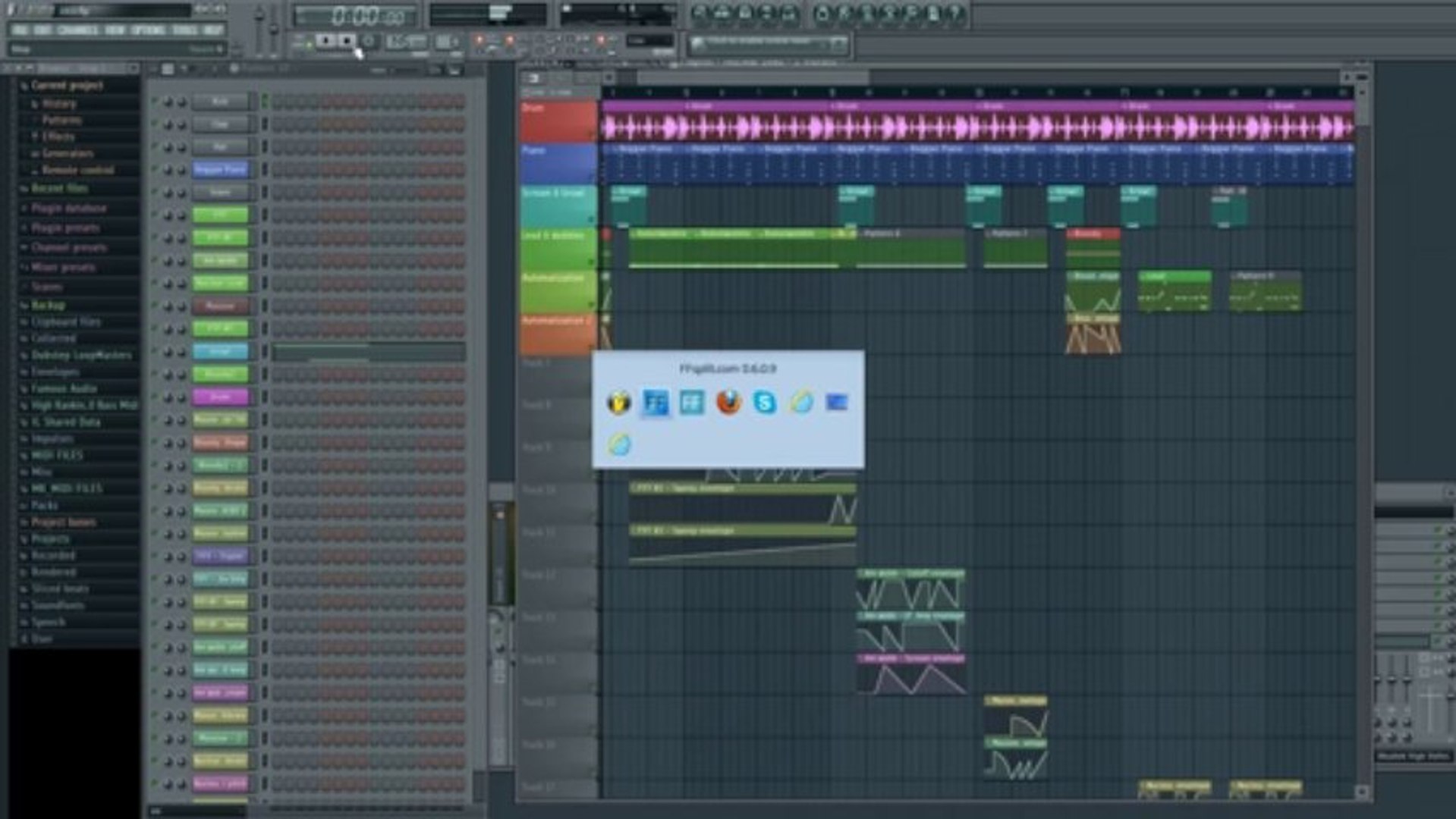
Task: Select Internet Explorer icon beside Skype
Action: pos(801,403)
